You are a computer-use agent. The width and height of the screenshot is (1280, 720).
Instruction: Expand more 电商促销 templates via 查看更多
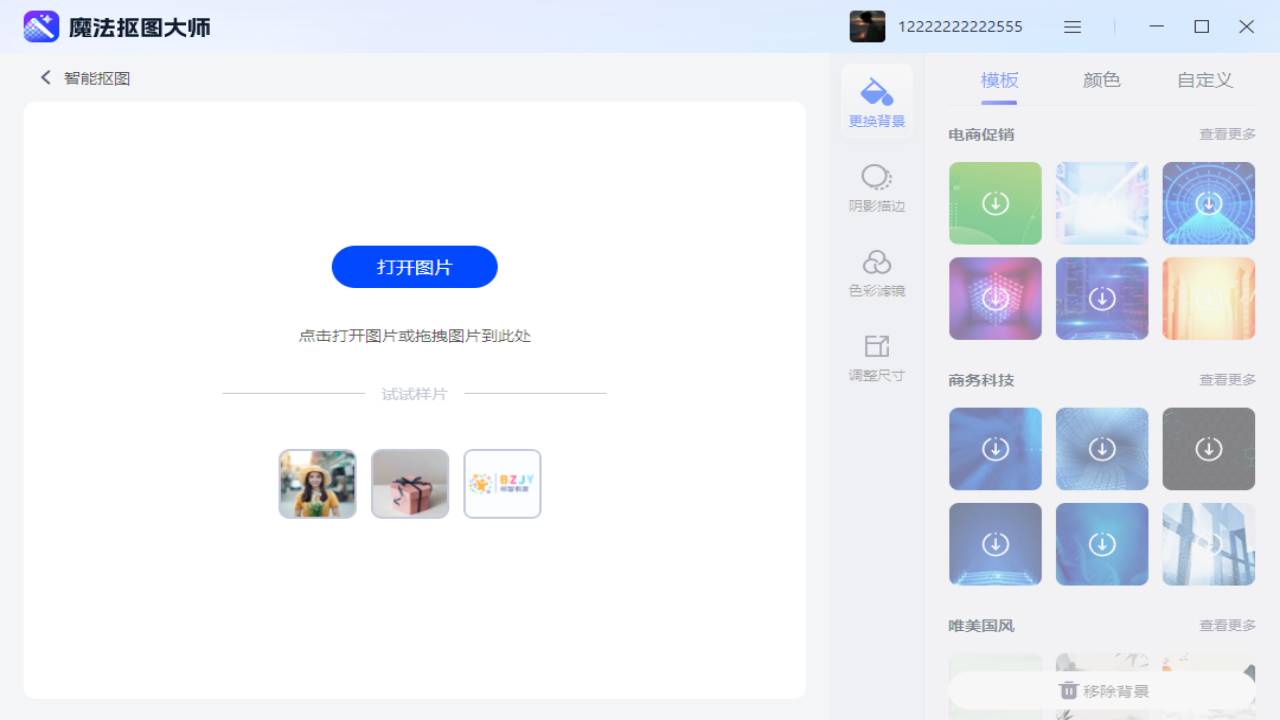(x=1228, y=133)
